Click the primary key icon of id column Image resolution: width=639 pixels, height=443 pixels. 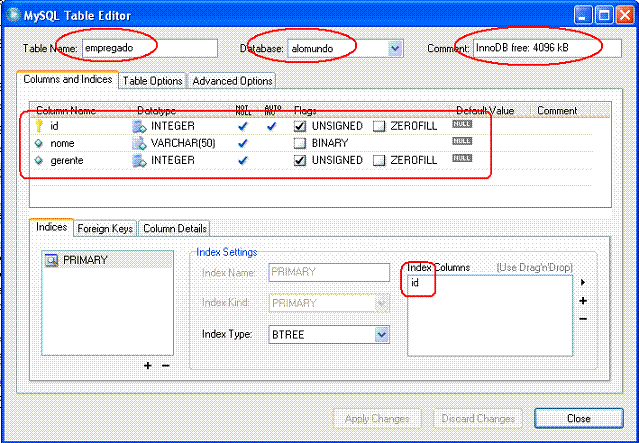click(39, 126)
